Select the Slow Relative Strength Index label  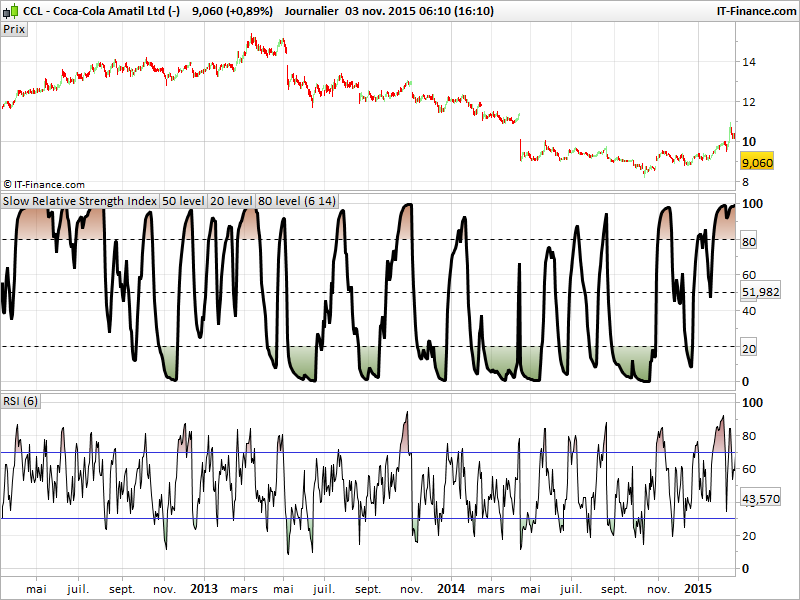click(80, 201)
